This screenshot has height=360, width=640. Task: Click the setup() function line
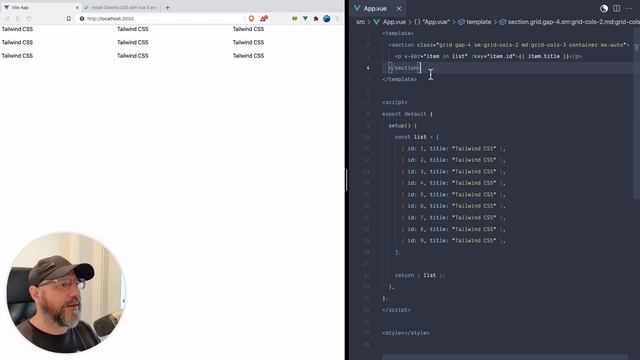(x=403, y=126)
